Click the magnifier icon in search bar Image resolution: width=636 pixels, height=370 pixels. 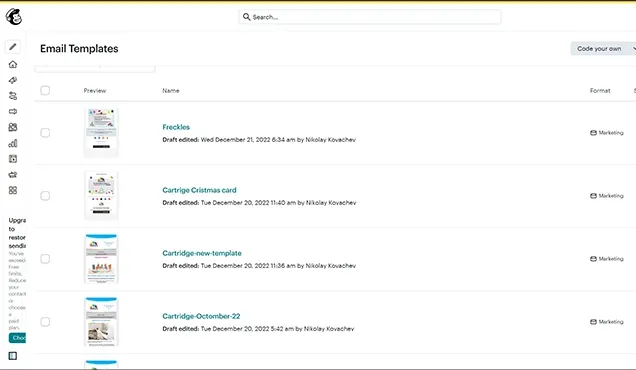pyautogui.click(x=246, y=17)
